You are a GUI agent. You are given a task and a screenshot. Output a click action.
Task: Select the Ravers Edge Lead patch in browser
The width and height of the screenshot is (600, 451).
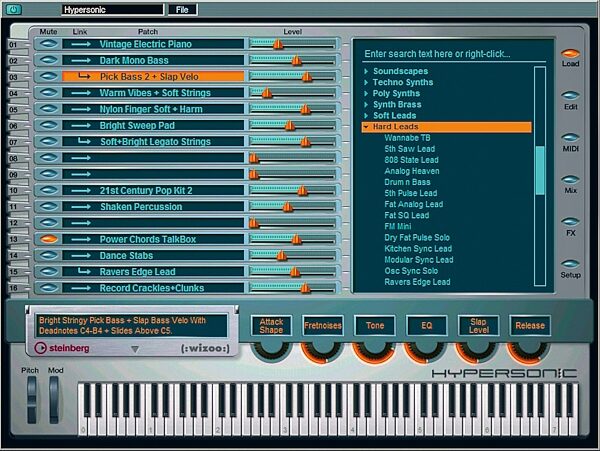tap(417, 282)
